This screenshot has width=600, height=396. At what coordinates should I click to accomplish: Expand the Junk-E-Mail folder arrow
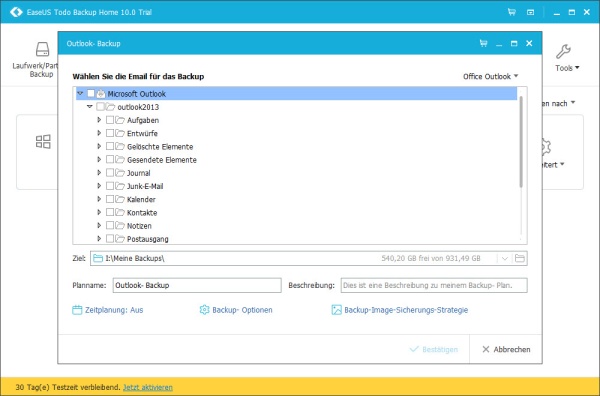[x=99, y=186]
